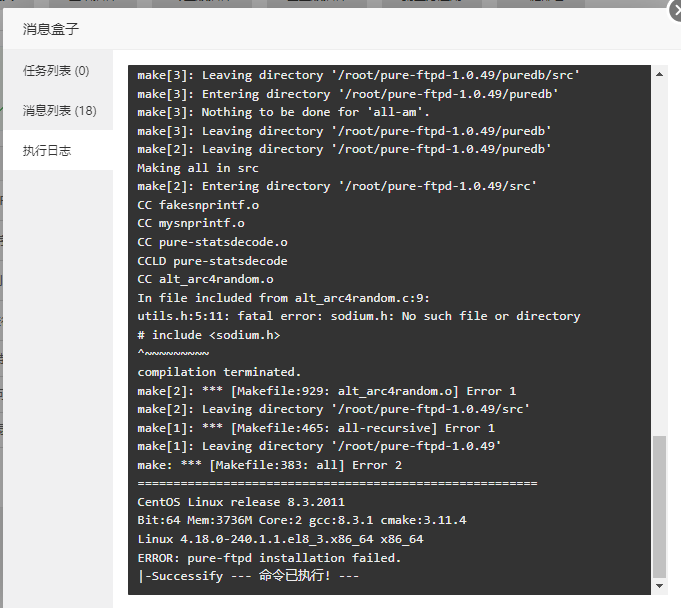Screen dimensions: 681x608
Task: Click the log scrollbar down arrow
Action: 659,586
